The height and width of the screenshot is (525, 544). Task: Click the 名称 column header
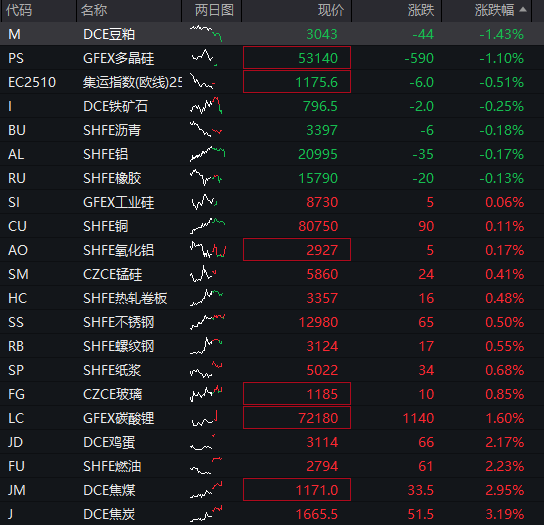(94, 10)
